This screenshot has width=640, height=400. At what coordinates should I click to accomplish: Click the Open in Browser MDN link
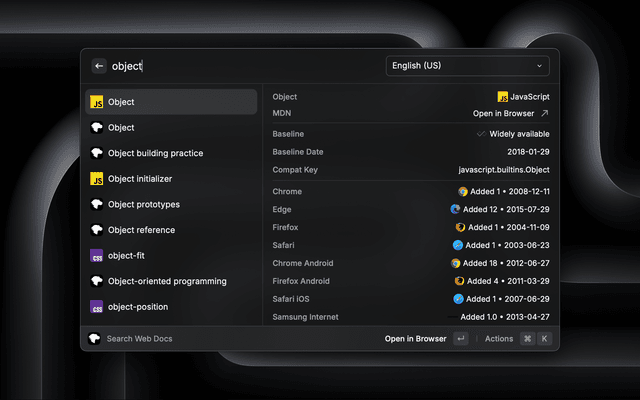(x=504, y=114)
